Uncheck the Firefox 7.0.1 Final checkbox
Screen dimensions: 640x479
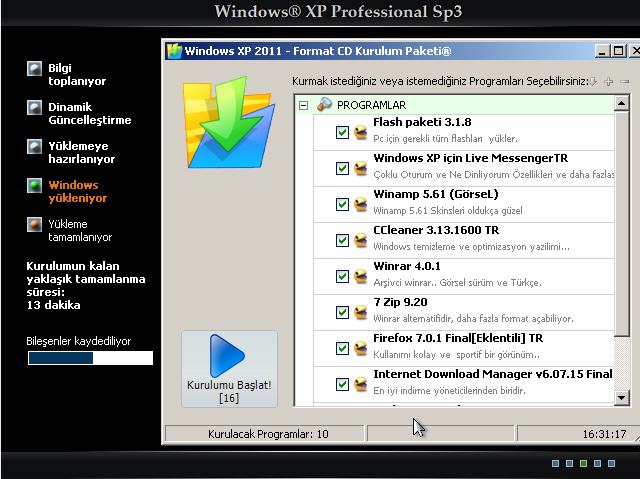click(342, 348)
